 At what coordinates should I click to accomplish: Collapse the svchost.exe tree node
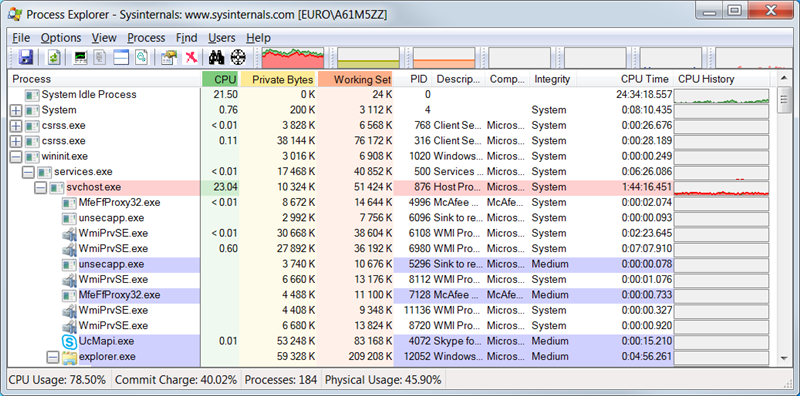click(40, 187)
